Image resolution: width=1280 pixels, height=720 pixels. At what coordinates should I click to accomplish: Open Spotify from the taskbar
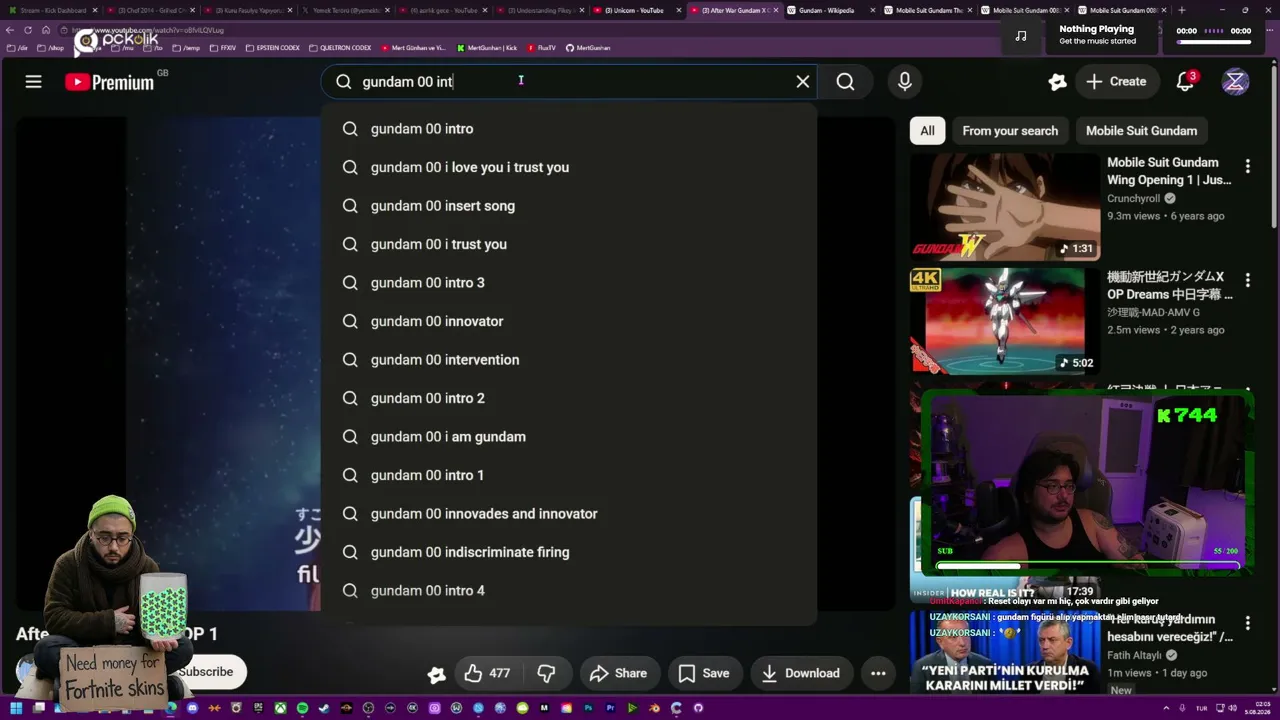tap(303, 708)
